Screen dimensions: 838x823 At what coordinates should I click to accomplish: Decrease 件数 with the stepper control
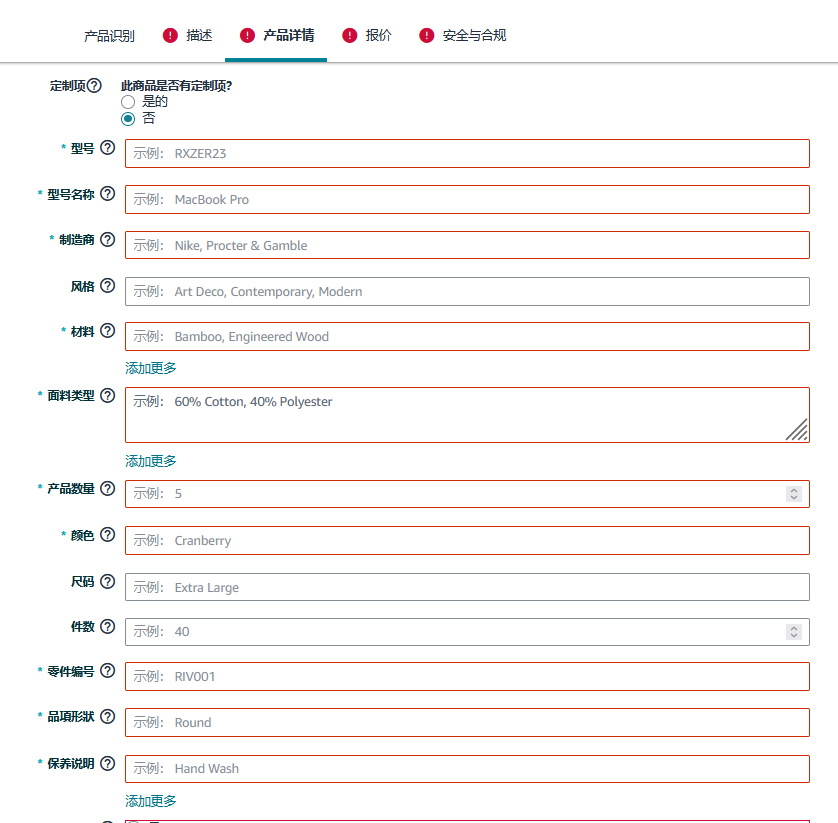(796, 635)
